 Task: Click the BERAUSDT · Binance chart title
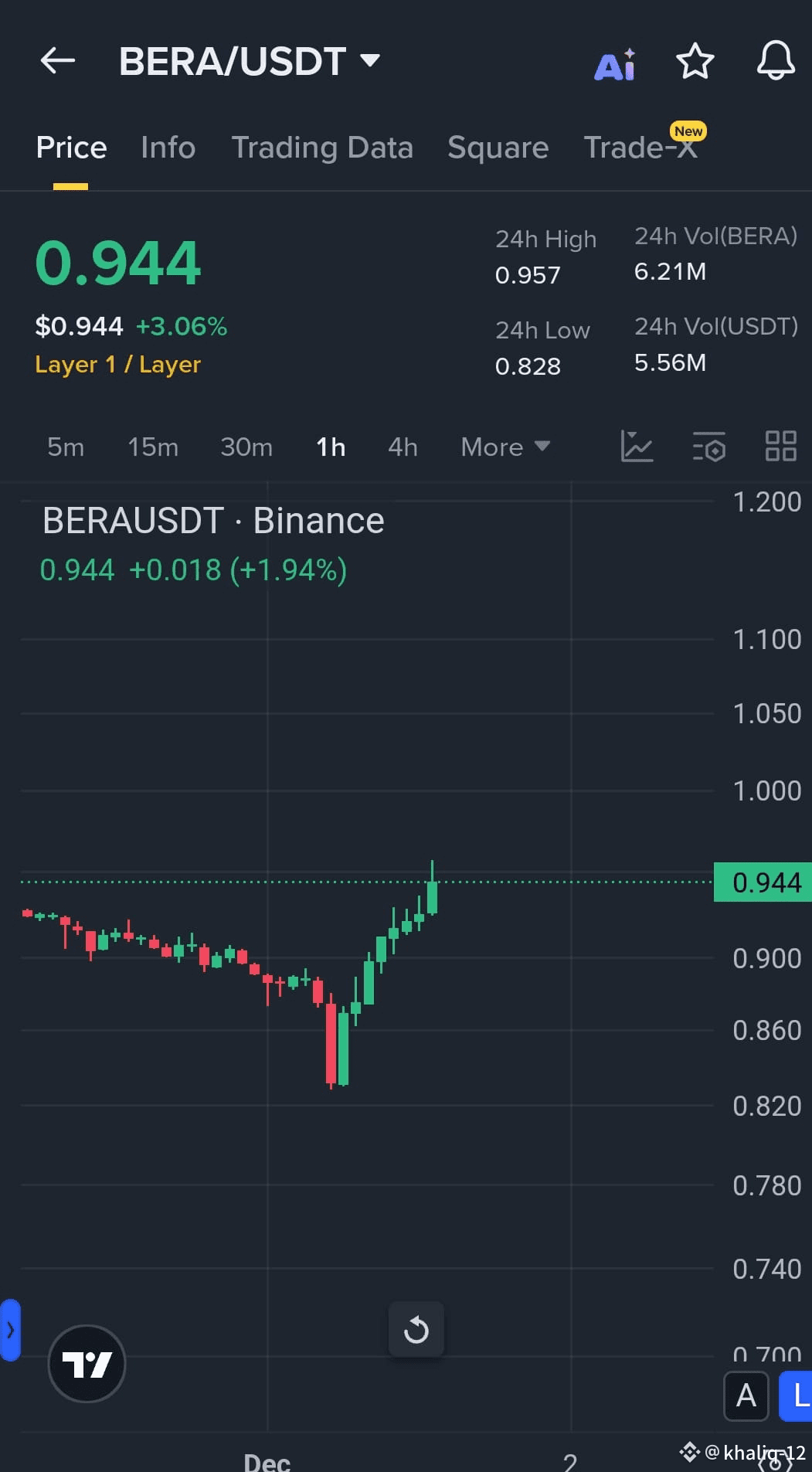[x=213, y=520]
